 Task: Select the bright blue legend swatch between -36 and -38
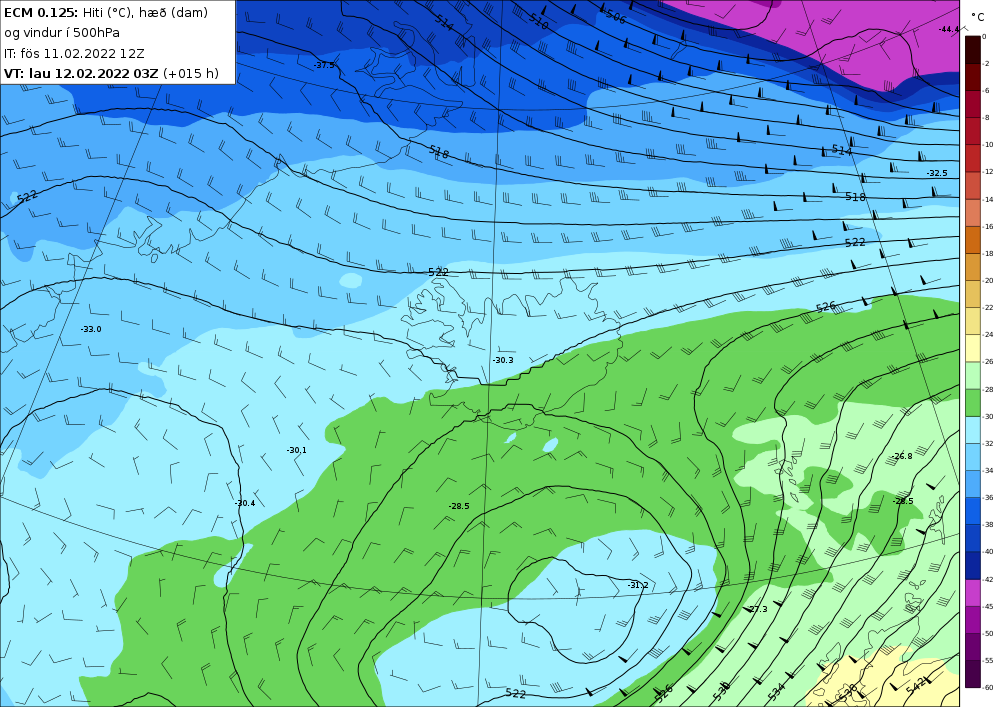pyautogui.click(x=973, y=511)
